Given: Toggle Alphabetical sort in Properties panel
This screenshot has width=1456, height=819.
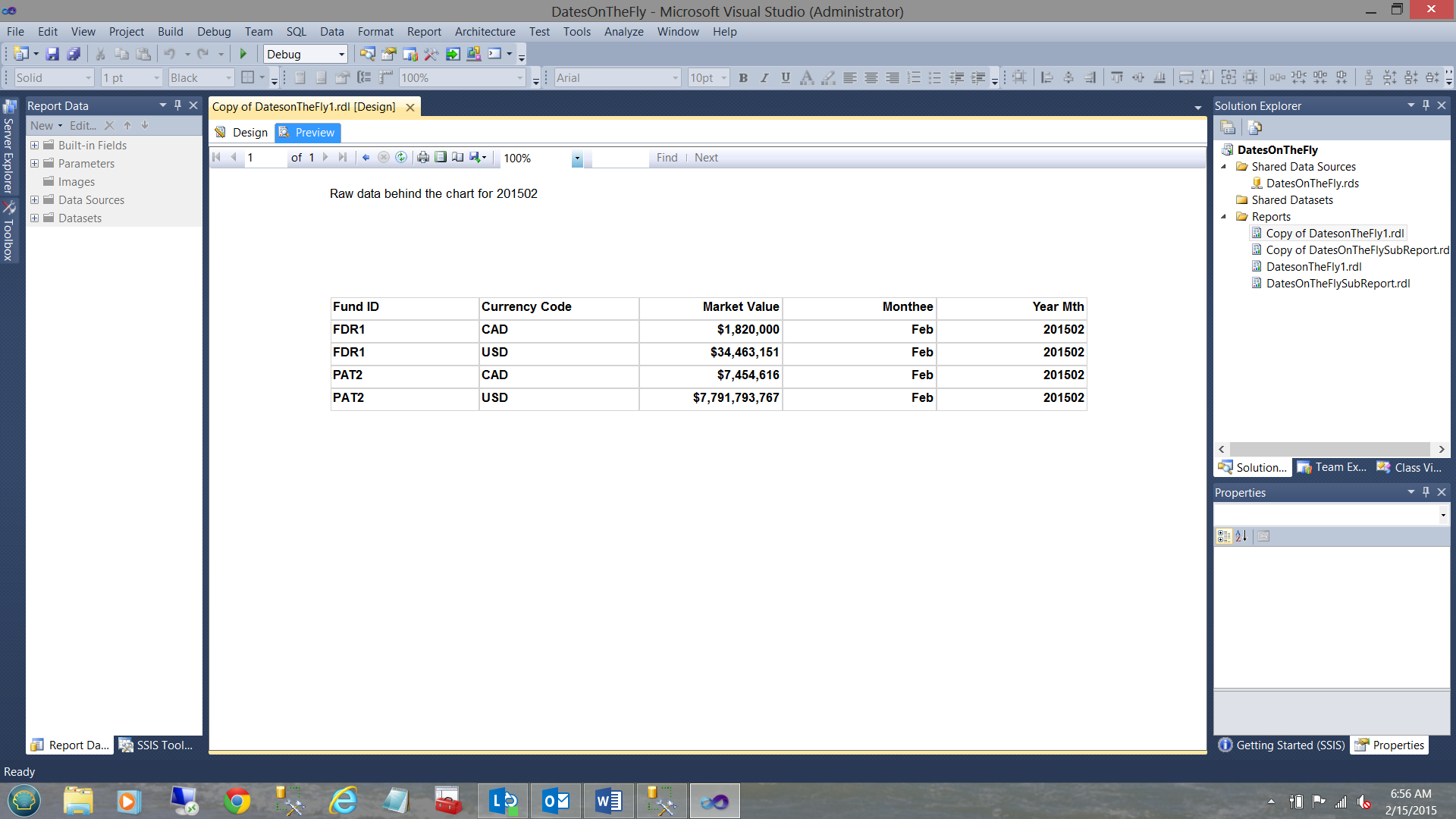Looking at the screenshot, I should point(1241,536).
